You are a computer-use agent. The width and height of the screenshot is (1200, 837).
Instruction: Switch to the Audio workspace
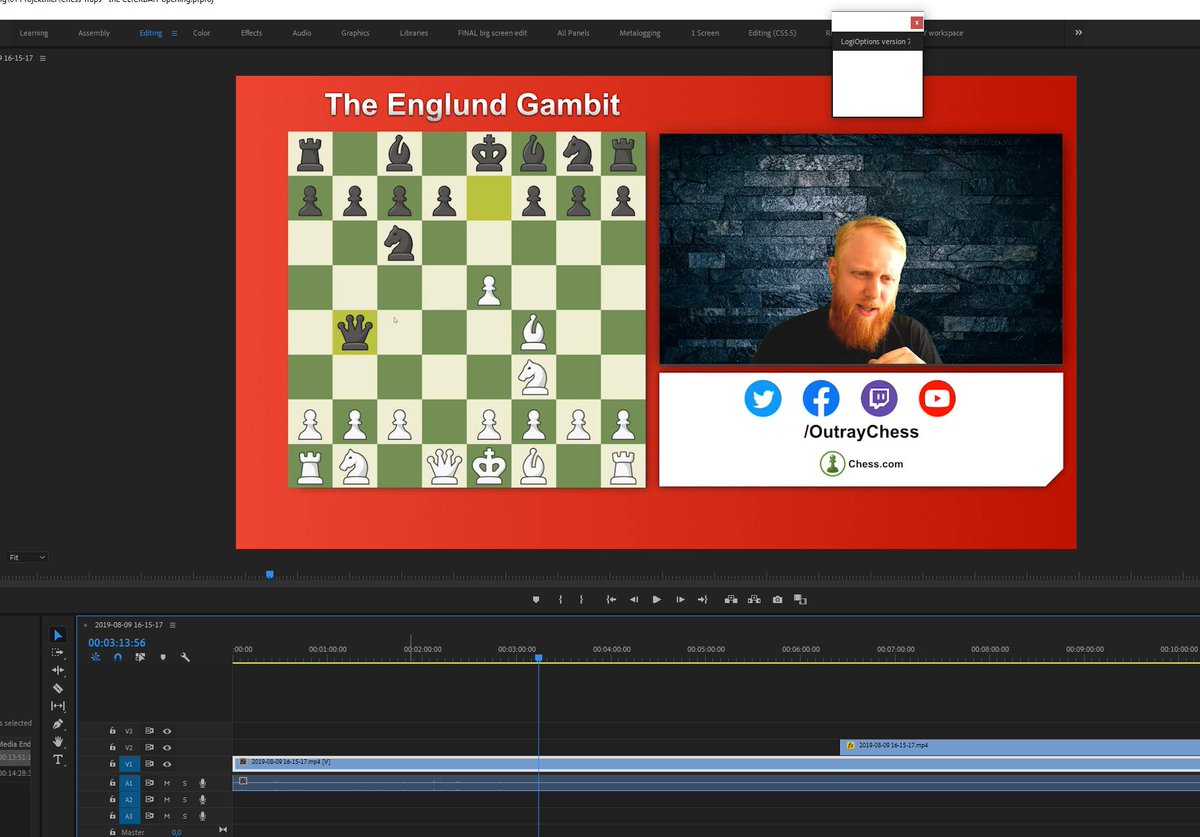pyautogui.click(x=302, y=33)
